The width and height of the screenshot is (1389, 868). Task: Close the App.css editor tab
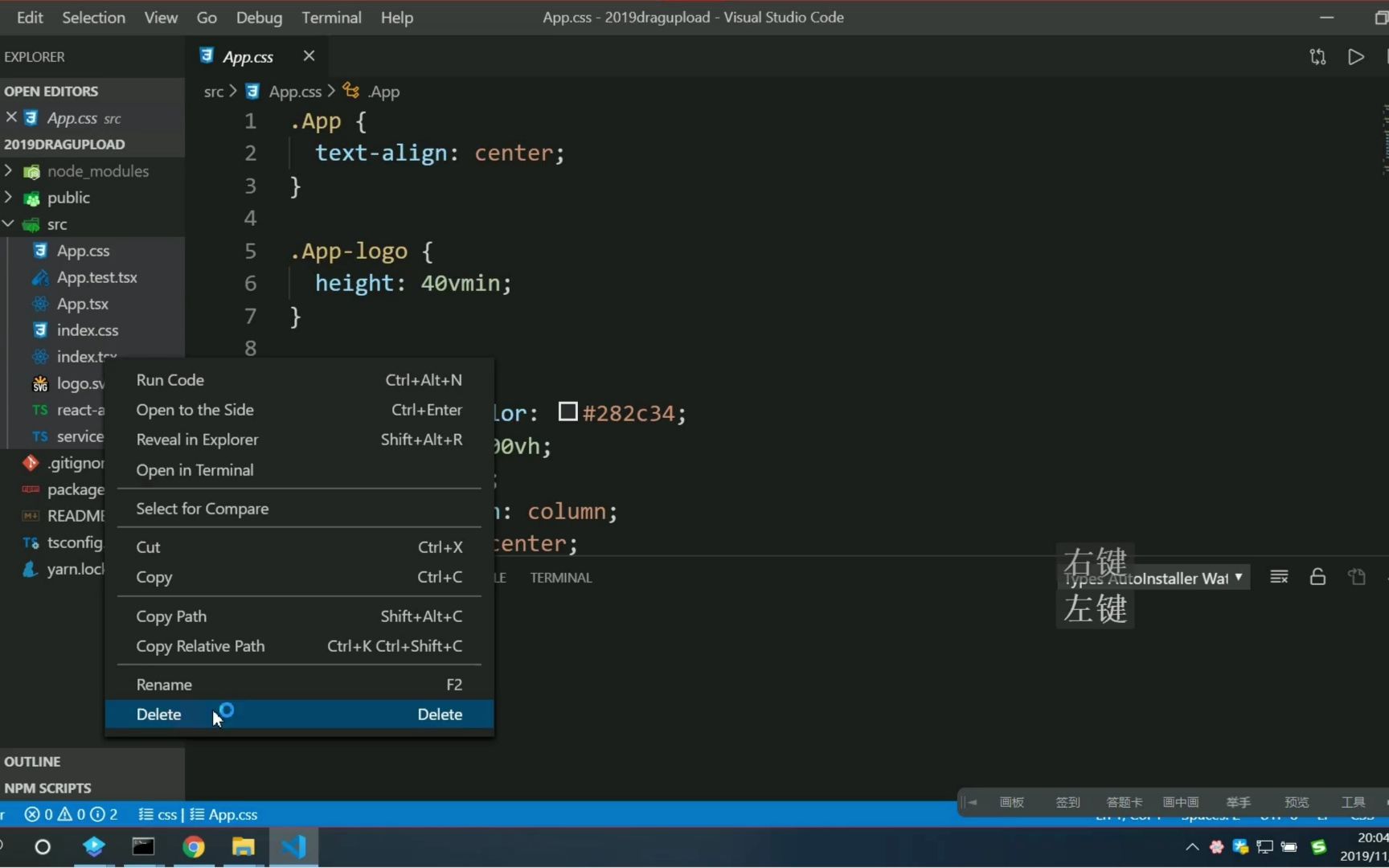309,56
